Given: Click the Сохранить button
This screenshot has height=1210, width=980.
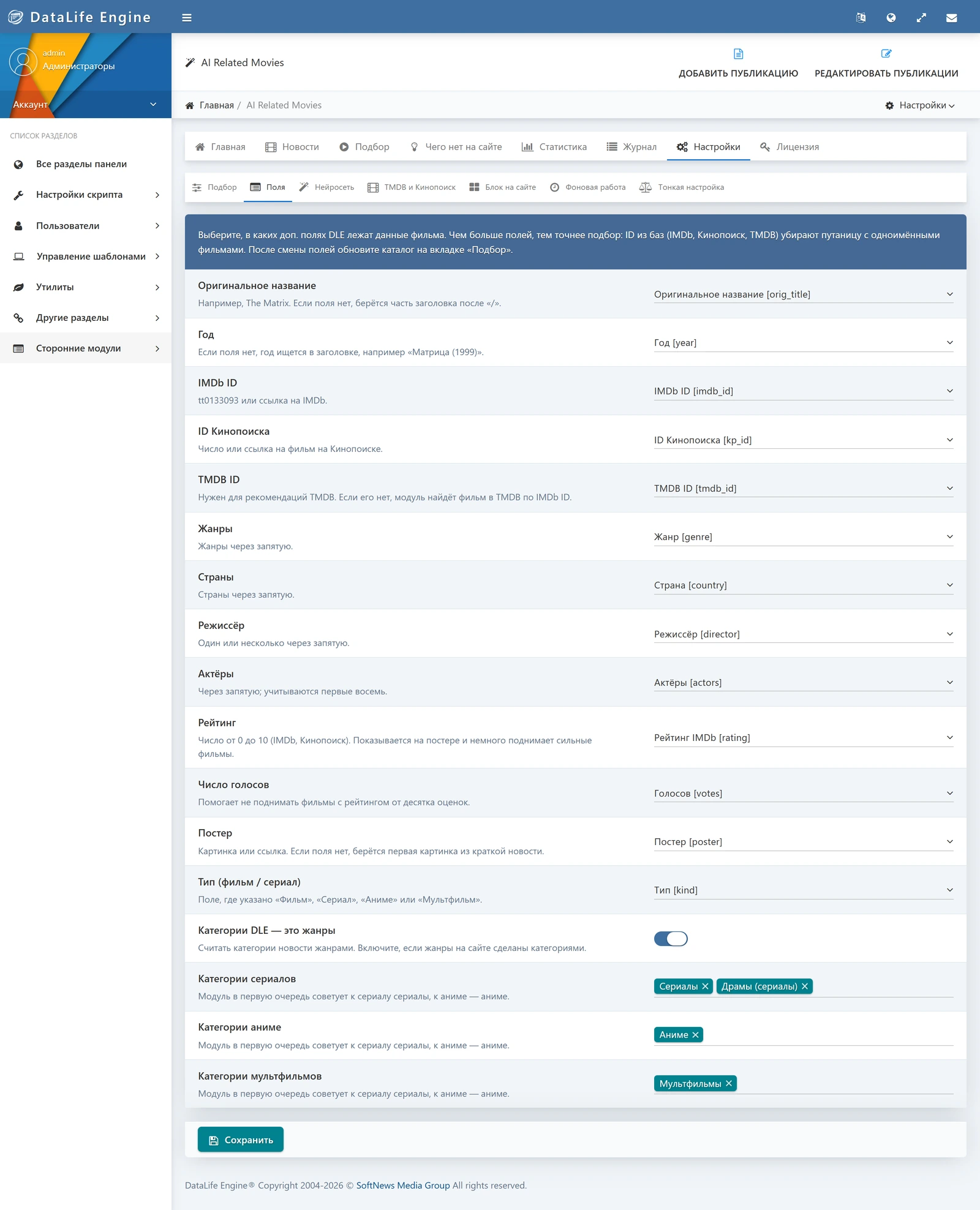Looking at the screenshot, I should coord(241,1140).
